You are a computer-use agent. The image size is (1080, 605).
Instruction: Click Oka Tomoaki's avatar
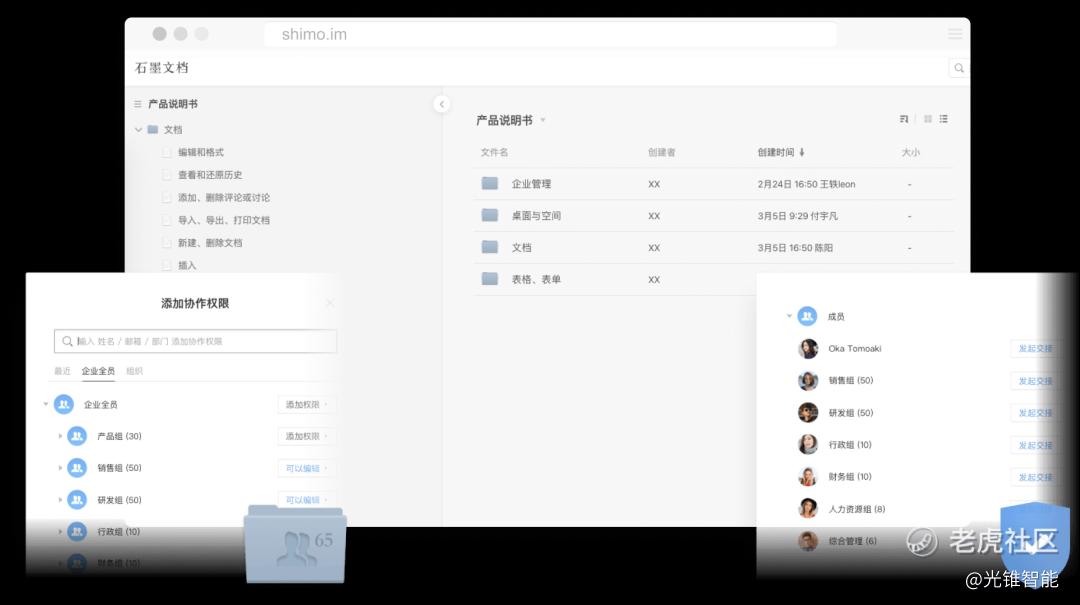(808, 349)
